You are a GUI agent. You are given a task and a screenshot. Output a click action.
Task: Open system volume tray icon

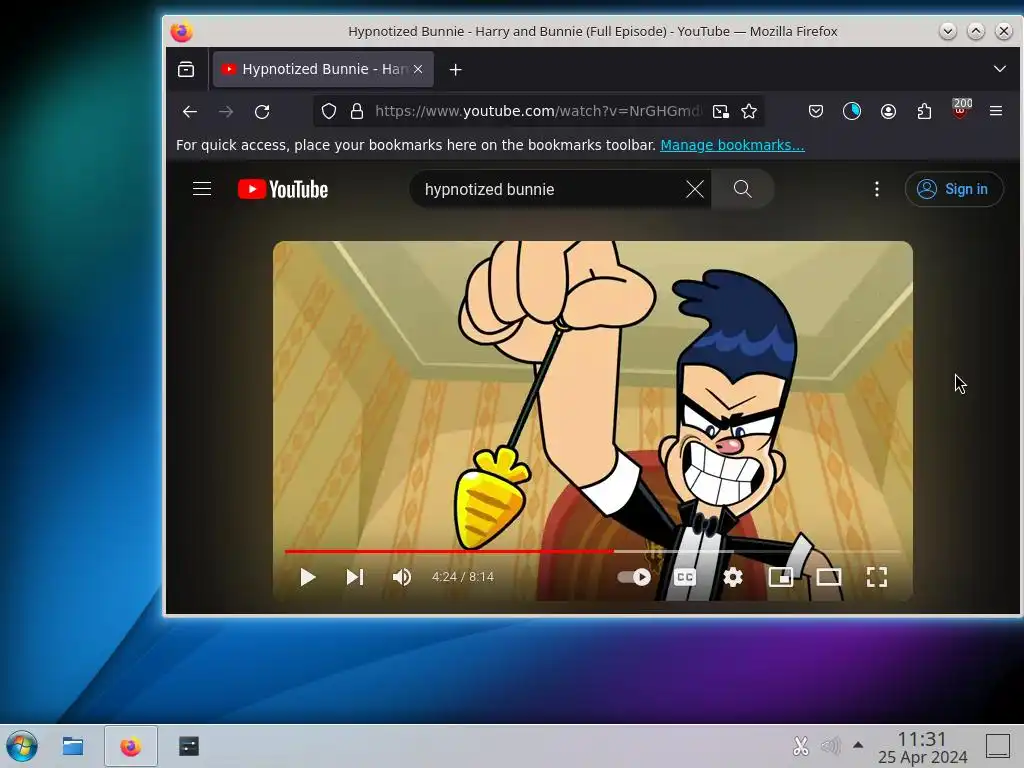[x=830, y=746]
